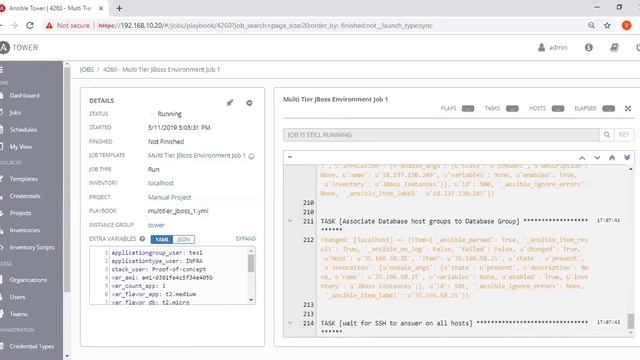
Task: Go to next output section arrow
Action: [x=597, y=158]
